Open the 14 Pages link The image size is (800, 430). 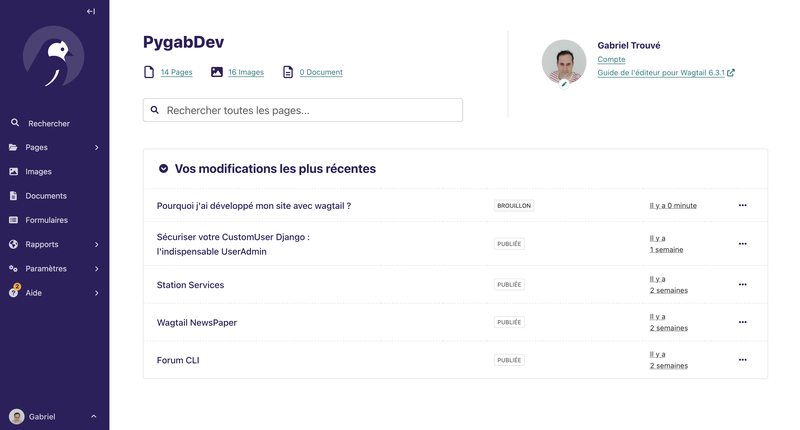coord(177,72)
